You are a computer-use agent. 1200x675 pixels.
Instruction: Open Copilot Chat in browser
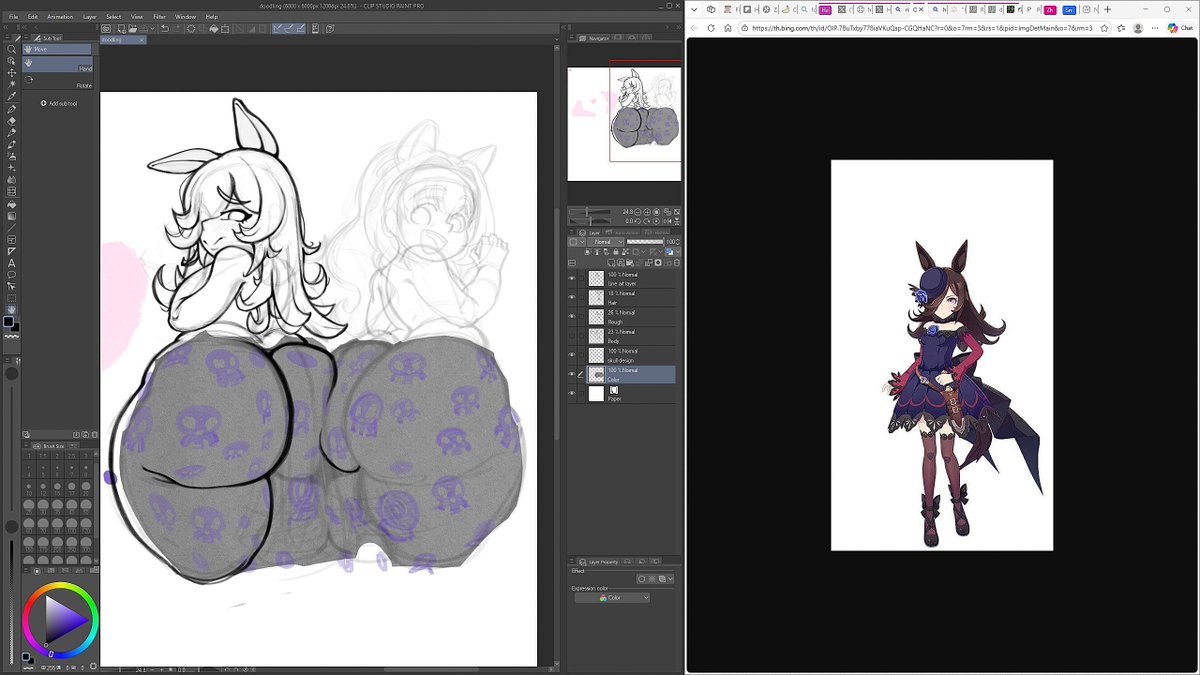(x=1180, y=28)
